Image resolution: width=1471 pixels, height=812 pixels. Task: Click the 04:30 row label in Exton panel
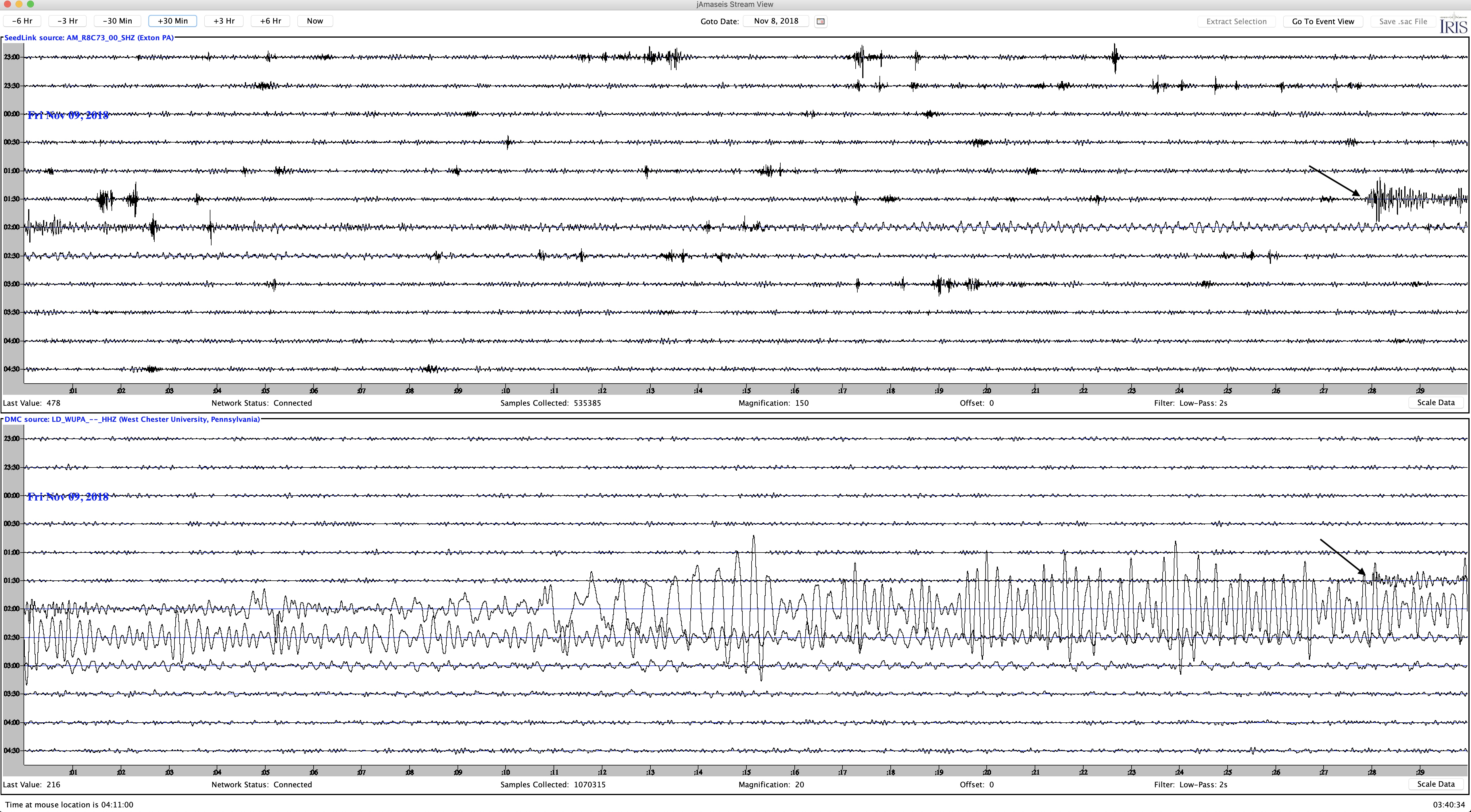tap(11, 369)
